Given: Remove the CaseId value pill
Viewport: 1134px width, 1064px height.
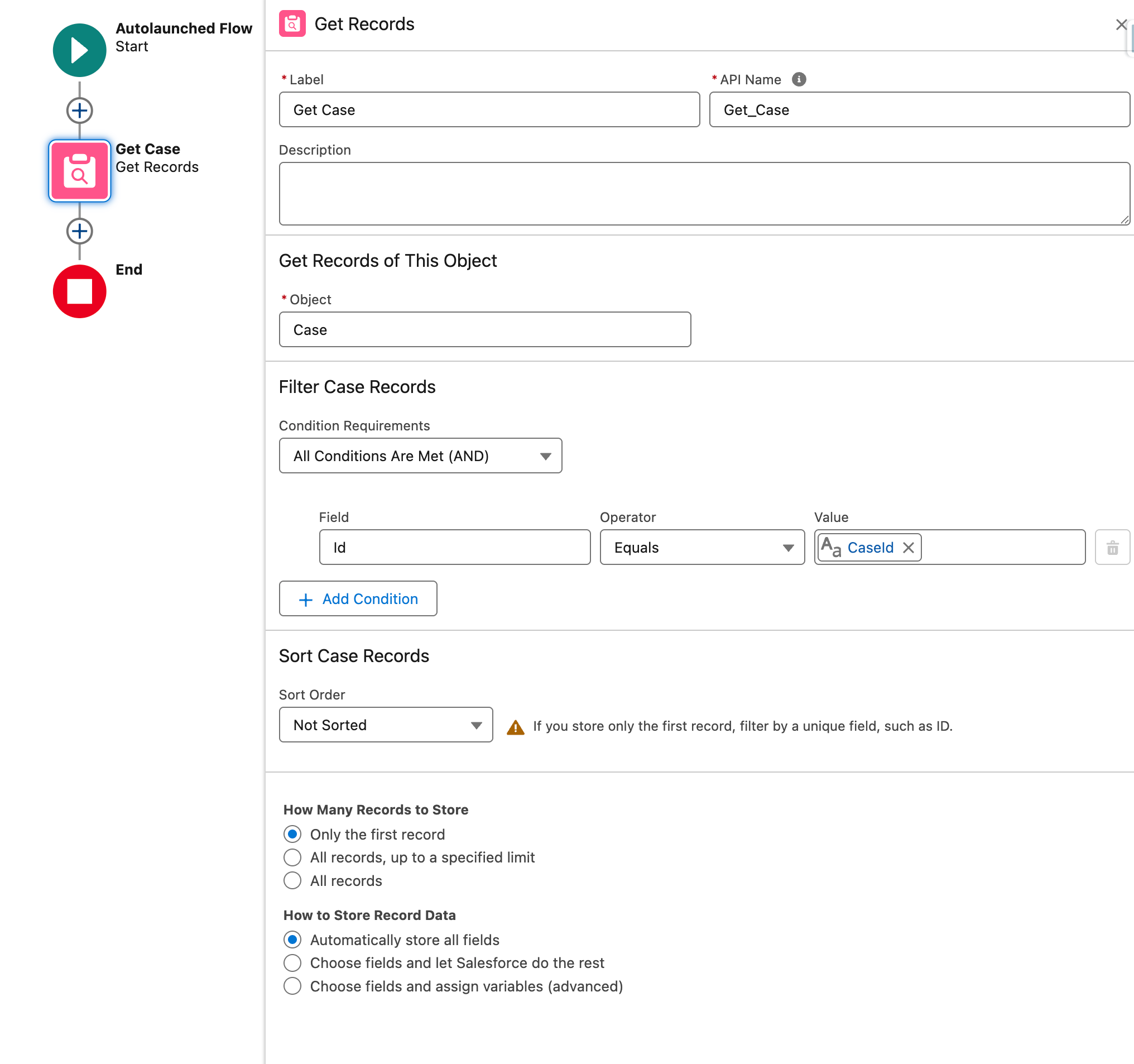Looking at the screenshot, I should pyautogui.click(x=908, y=548).
